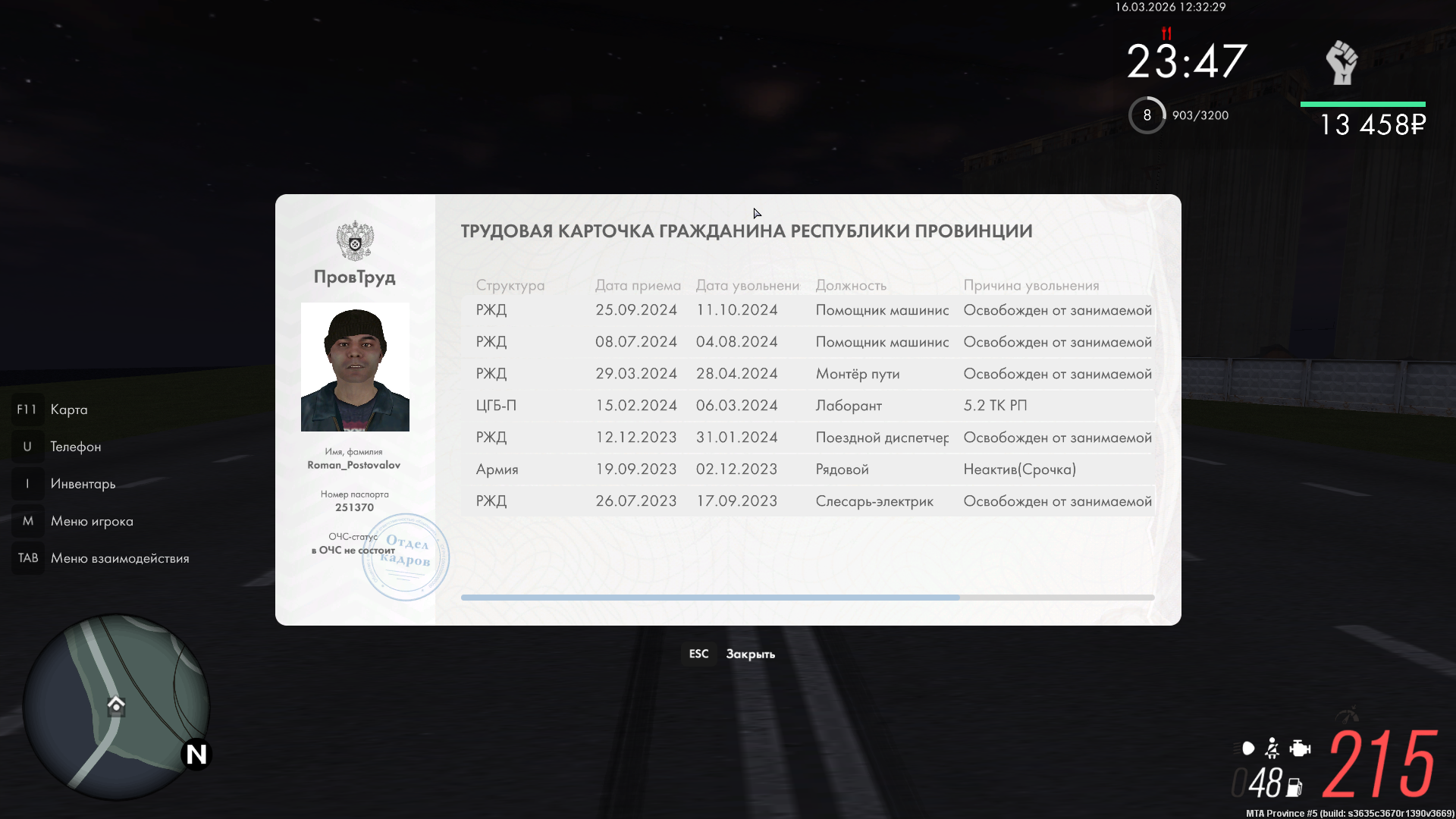Image resolution: width=1456 pixels, height=819 pixels.
Task: Click the fuel pump icon
Action: pos(1294,787)
